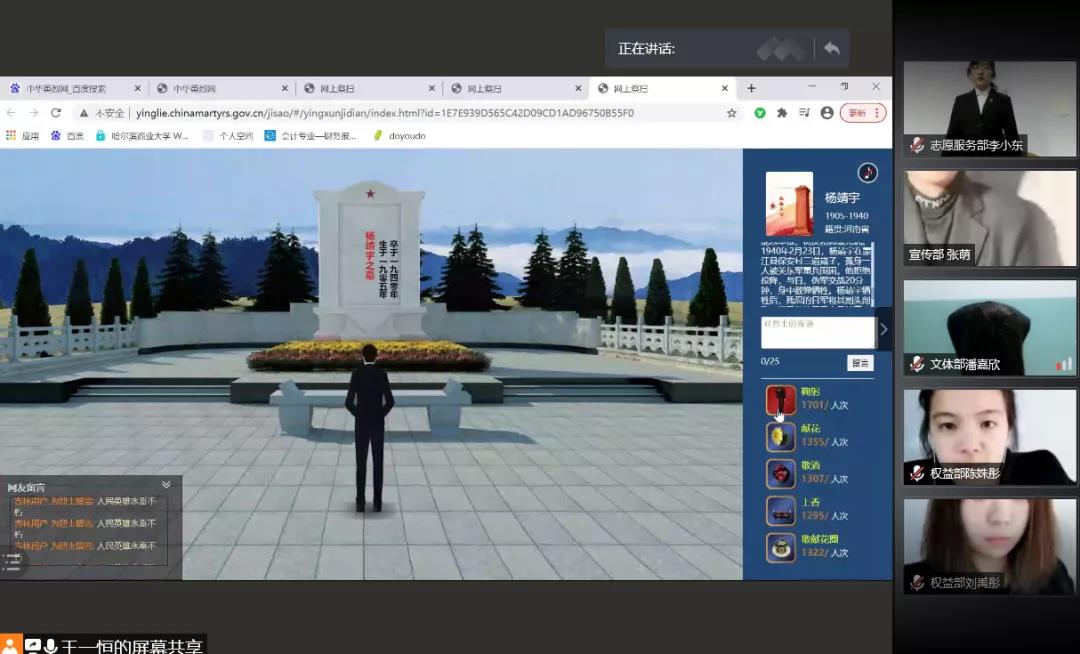Click the 敬献花圈 wreath offering icon
The width and height of the screenshot is (1080, 654).
tap(781, 547)
